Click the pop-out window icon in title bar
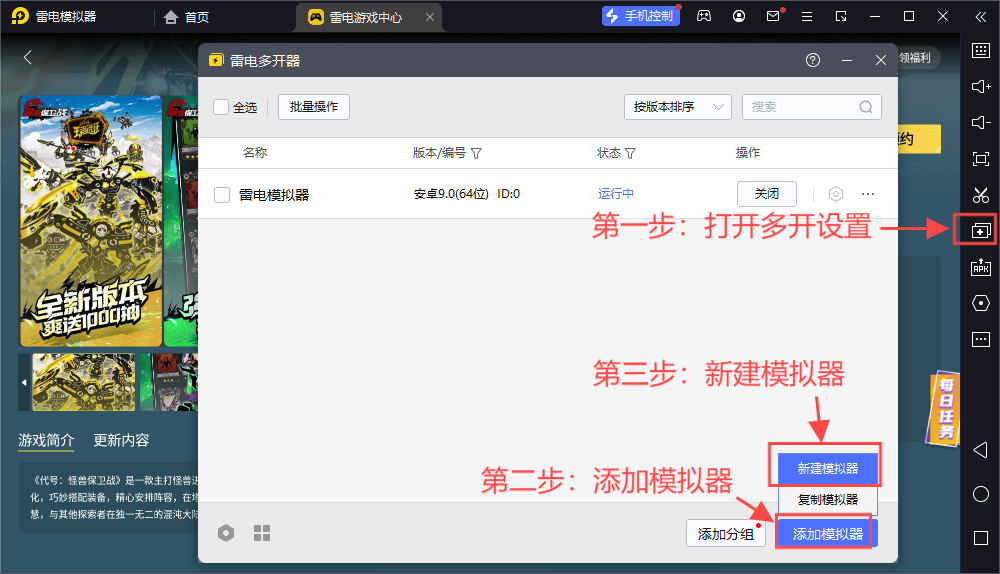This screenshot has width=1000, height=574. click(x=841, y=17)
